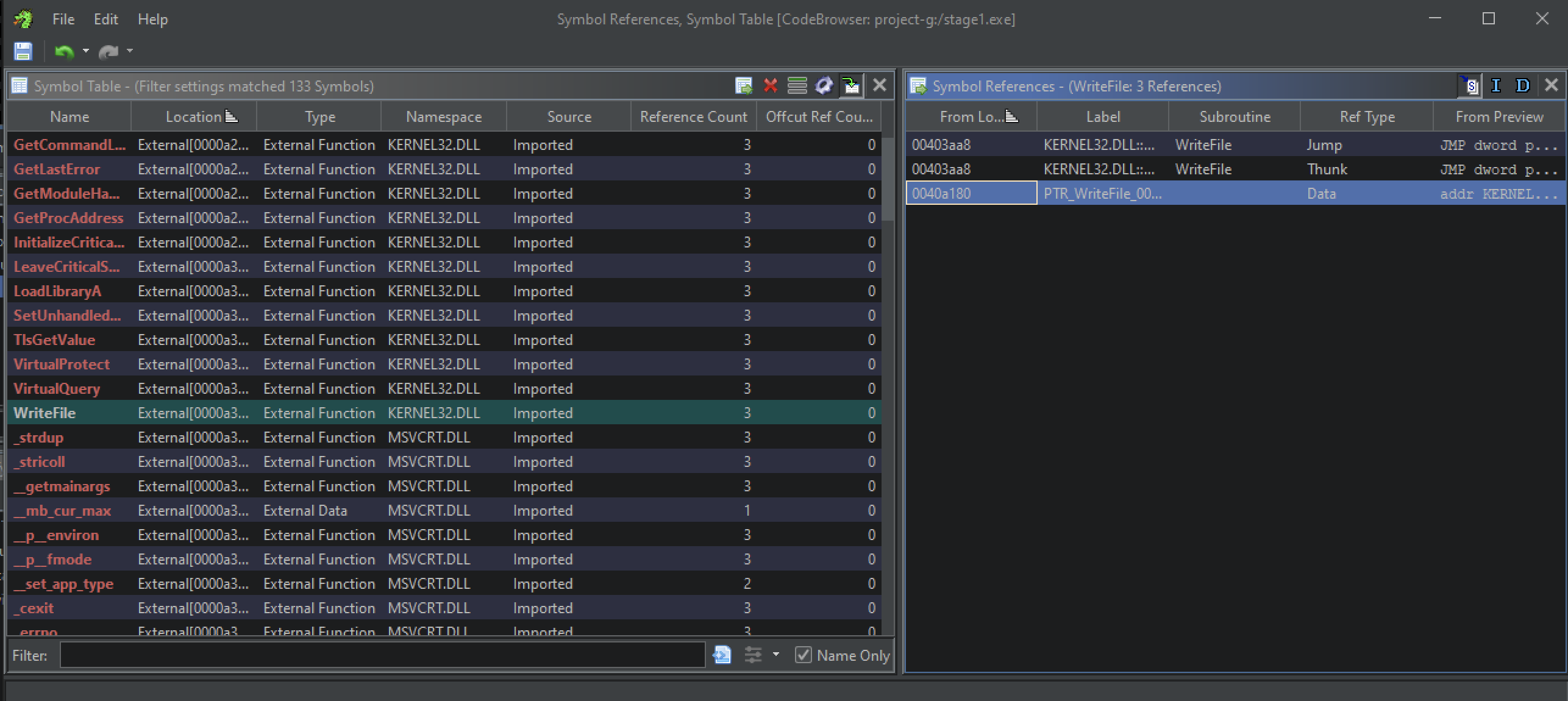Open the Undo history dropdown arrow
Viewport: 1568px width, 701px height.
[x=86, y=51]
